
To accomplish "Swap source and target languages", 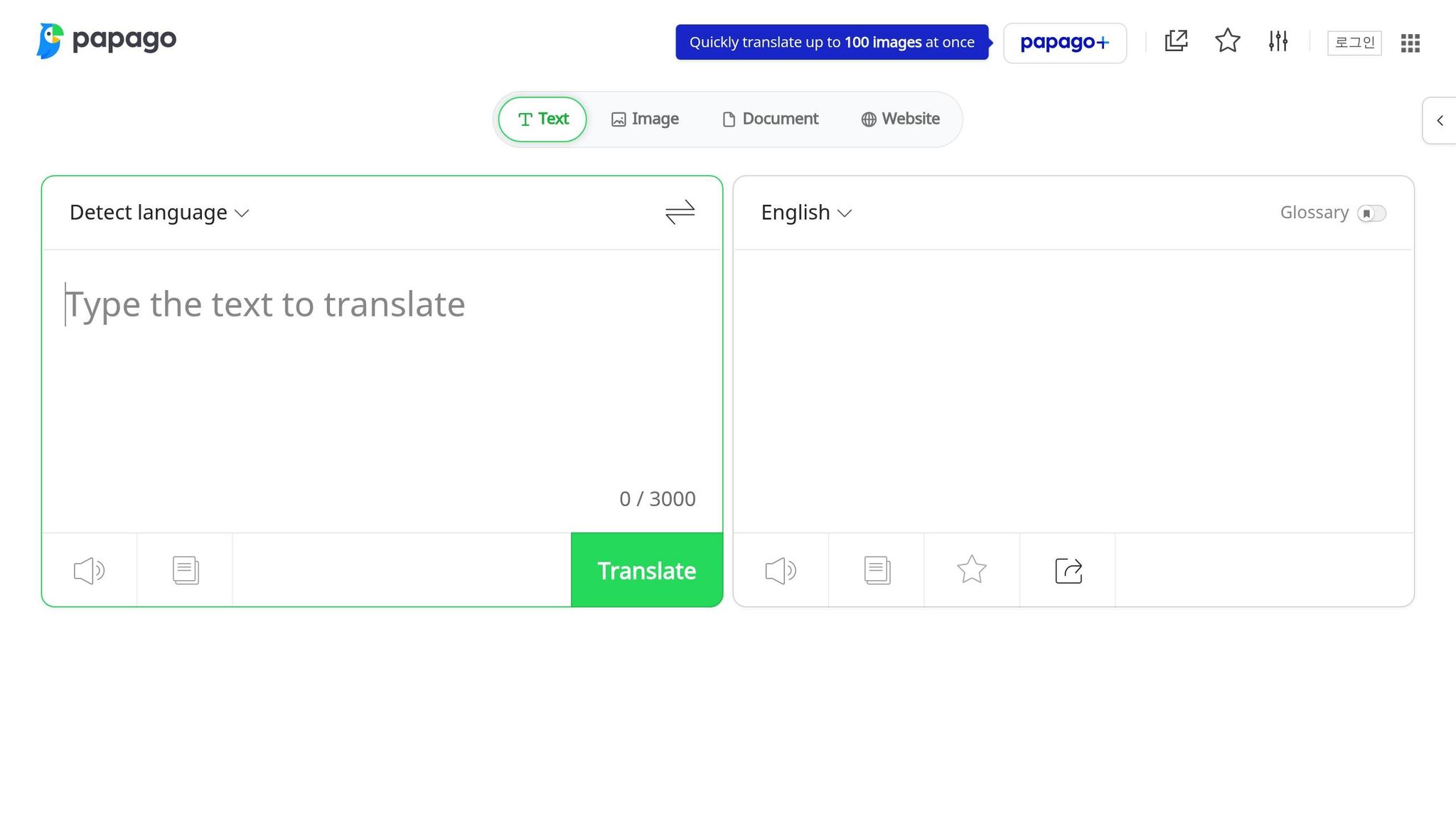I will (x=679, y=213).
